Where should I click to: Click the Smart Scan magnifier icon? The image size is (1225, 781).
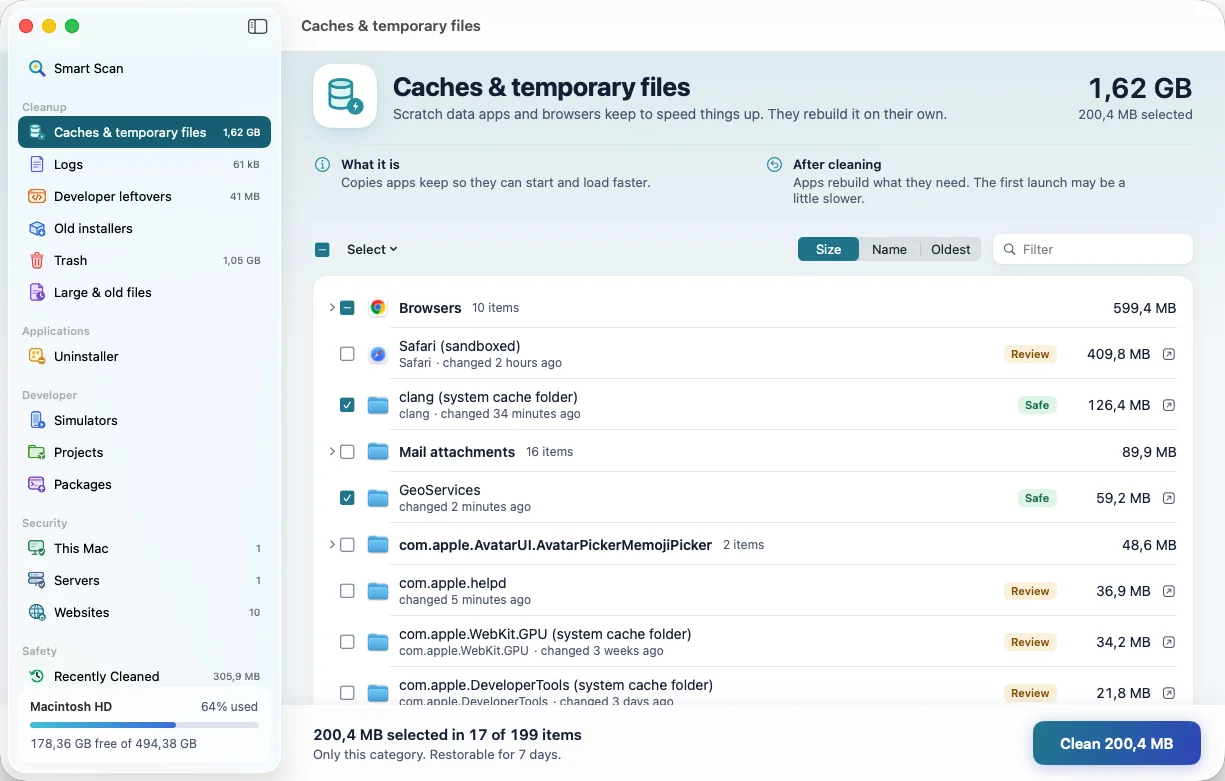pyautogui.click(x=37, y=68)
